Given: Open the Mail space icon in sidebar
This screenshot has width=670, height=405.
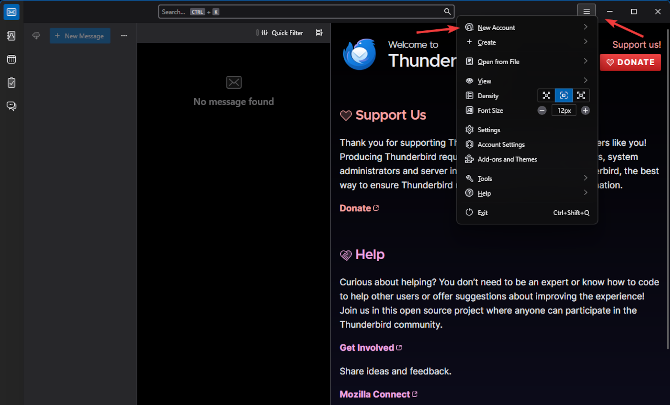Looking at the screenshot, I should pyautogui.click(x=12, y=12).
